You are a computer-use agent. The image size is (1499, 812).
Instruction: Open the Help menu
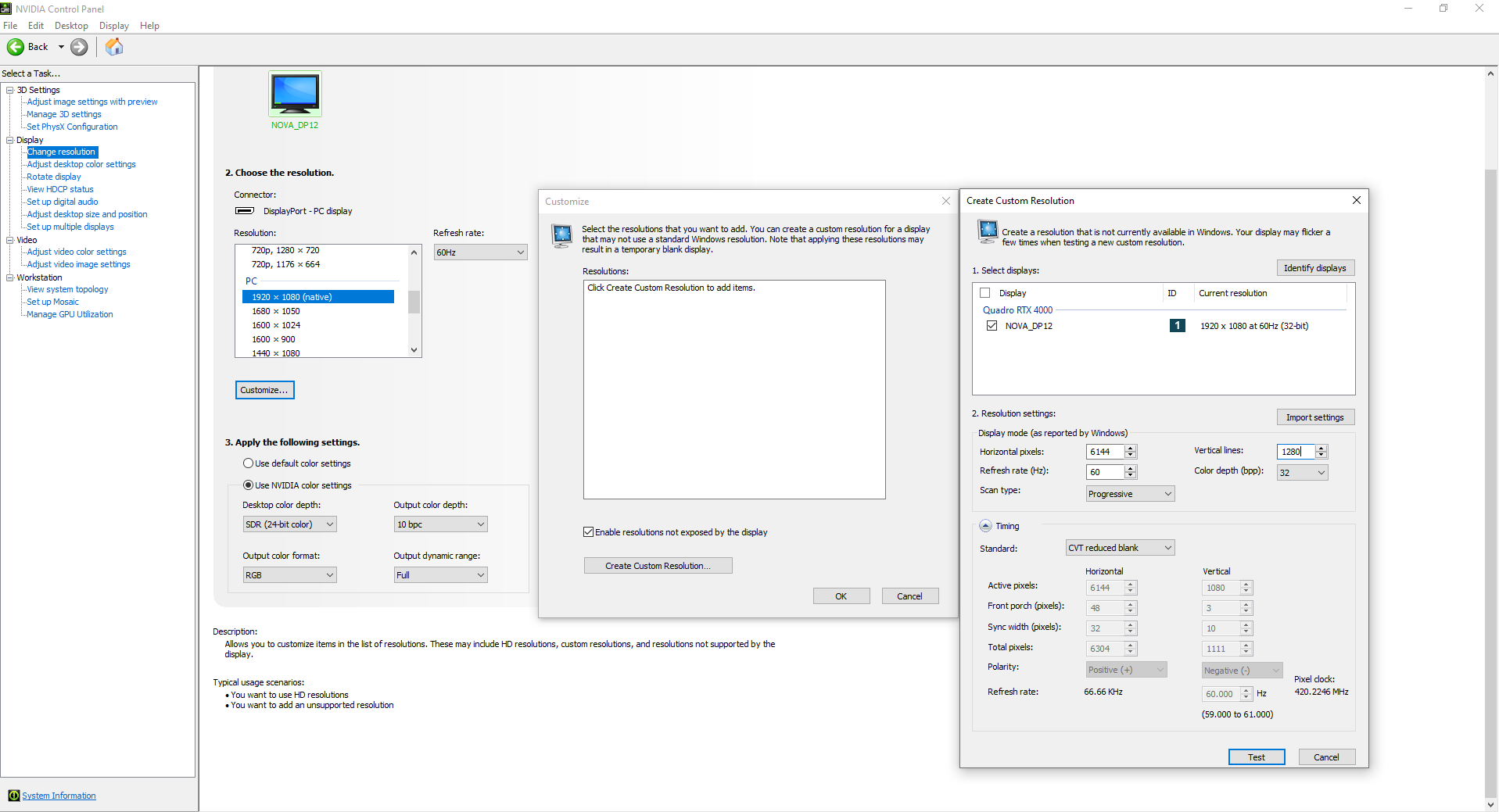tap(149, 26)
